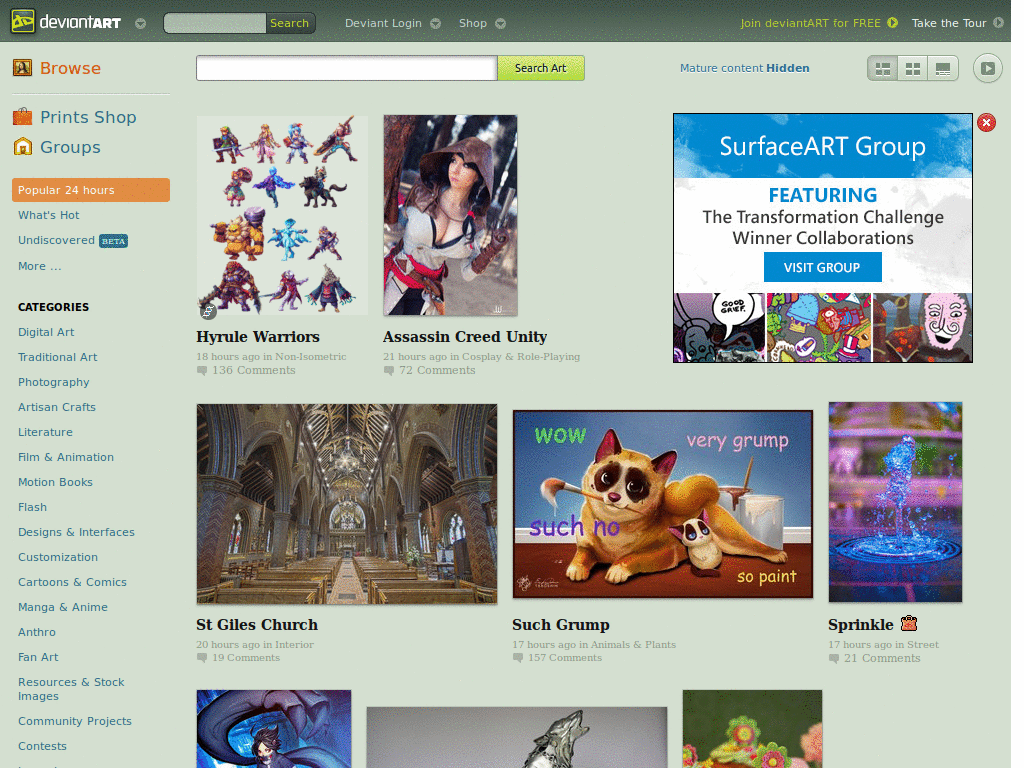Open Anthro category
This screenshot has height=768, width=1024.
pos(37,632)
